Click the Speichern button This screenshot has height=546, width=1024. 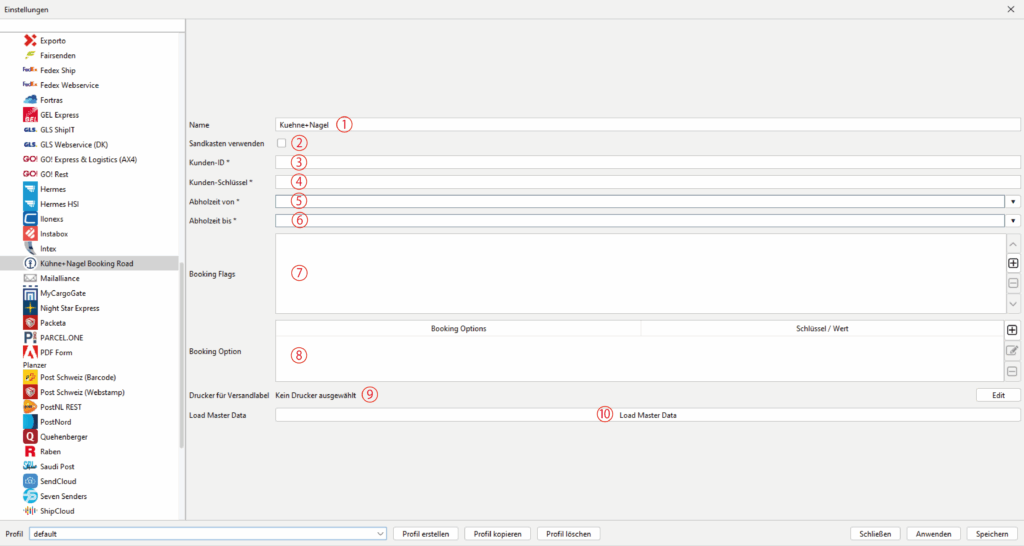[992, 534]
